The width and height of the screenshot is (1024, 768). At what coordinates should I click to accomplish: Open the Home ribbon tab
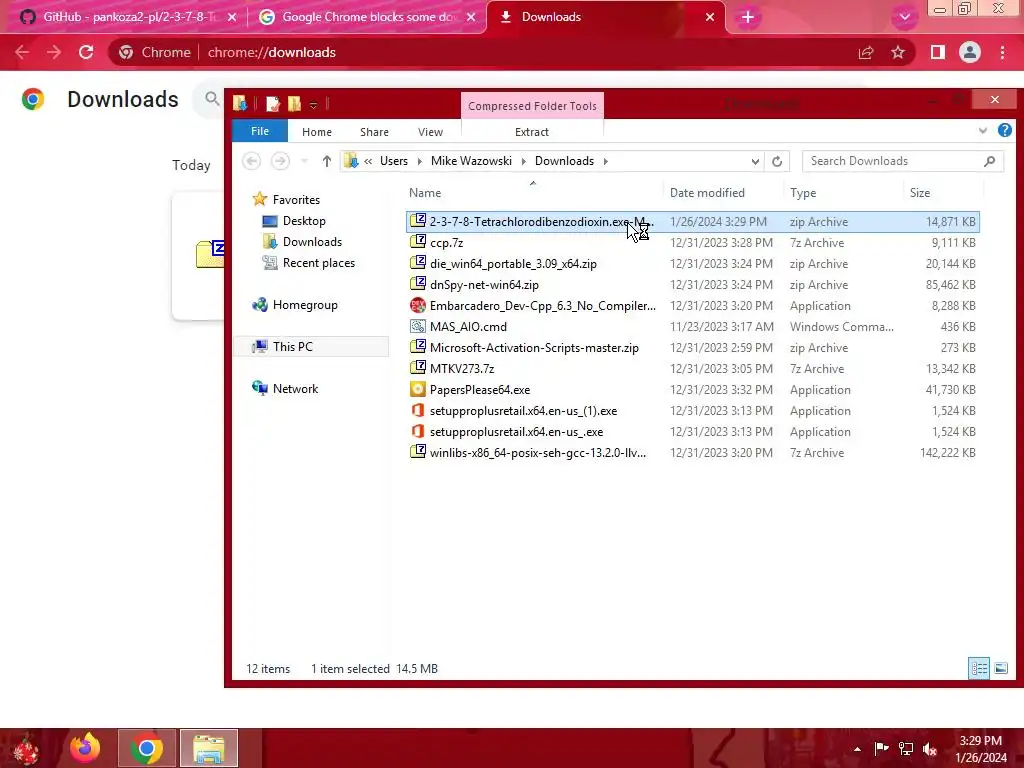317,132
